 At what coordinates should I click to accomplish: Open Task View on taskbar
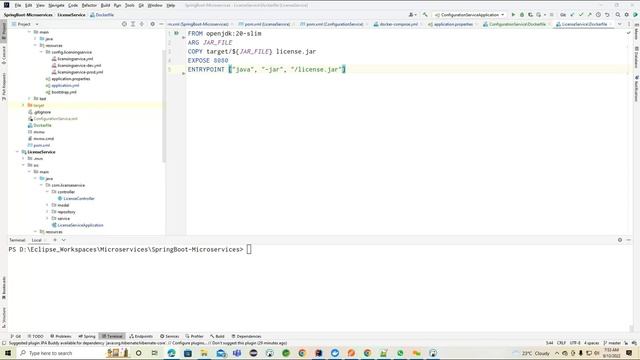pyautogui.click(x=155, y=353)
